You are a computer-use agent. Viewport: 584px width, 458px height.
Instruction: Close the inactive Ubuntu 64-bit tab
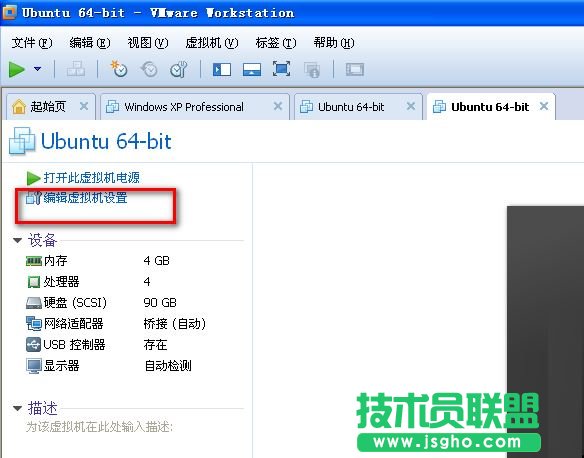coord(411,106)
